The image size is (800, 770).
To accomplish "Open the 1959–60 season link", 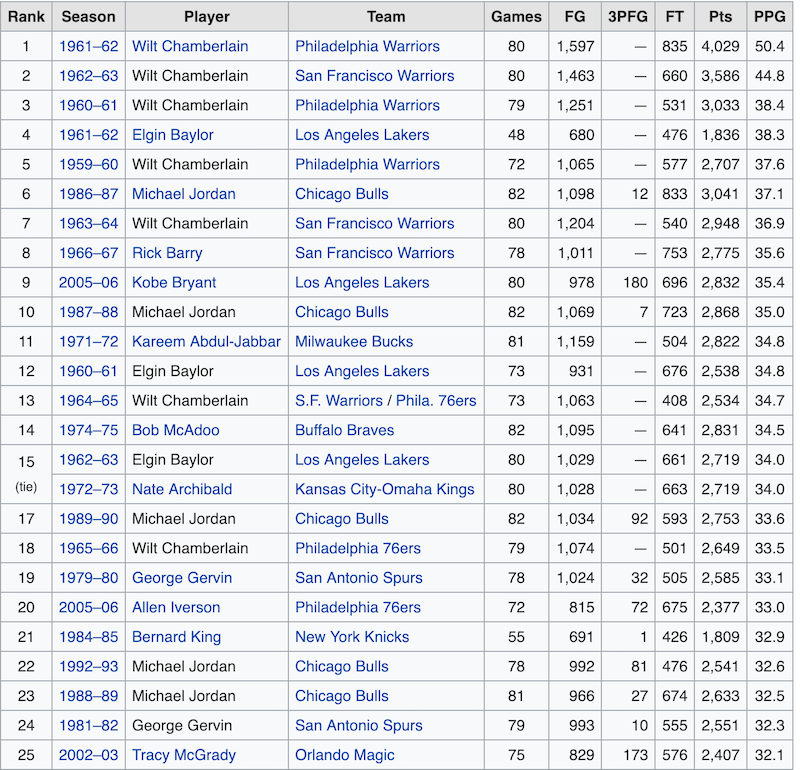I will pyautogui.click(x=88, y=165).
